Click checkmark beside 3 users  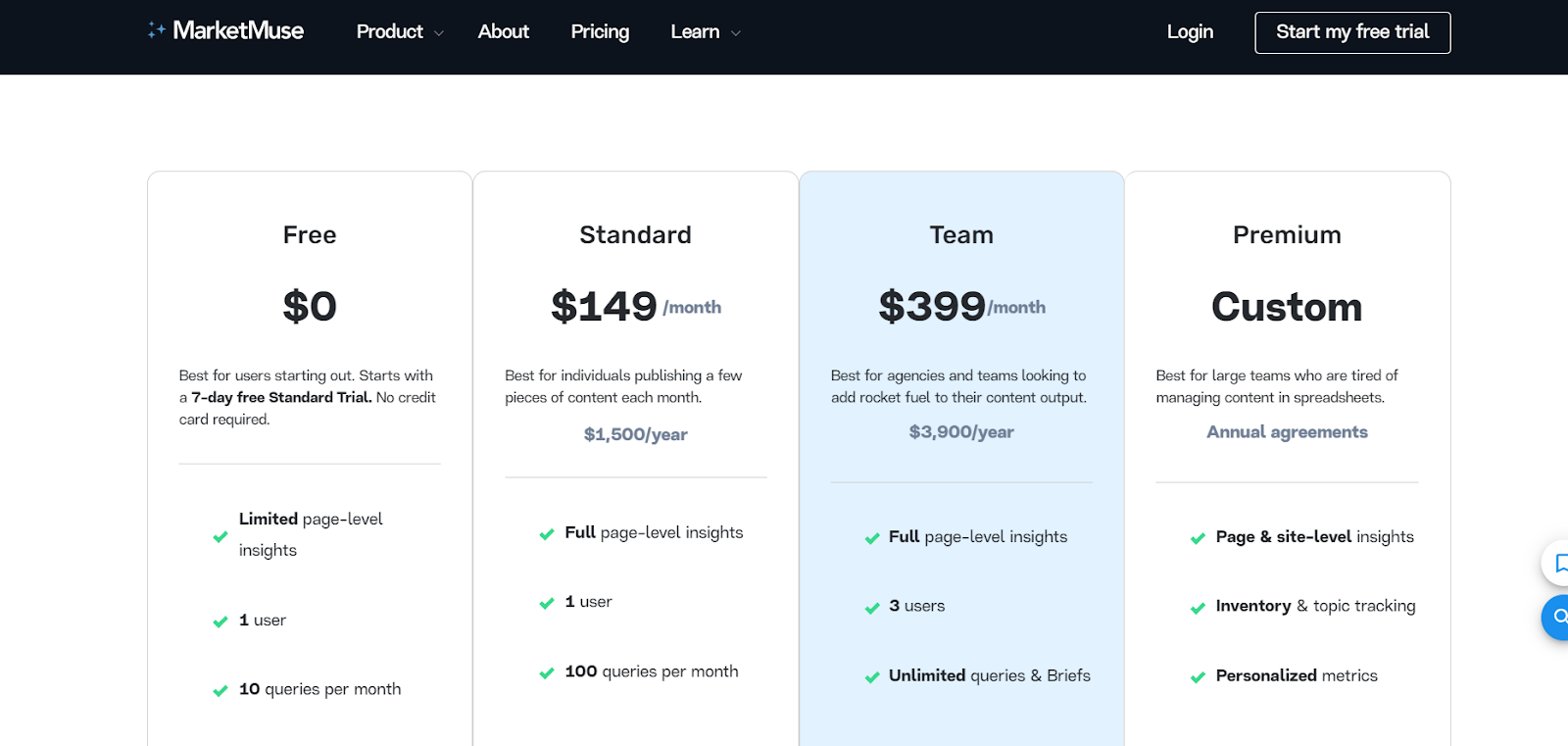(872, 608)
